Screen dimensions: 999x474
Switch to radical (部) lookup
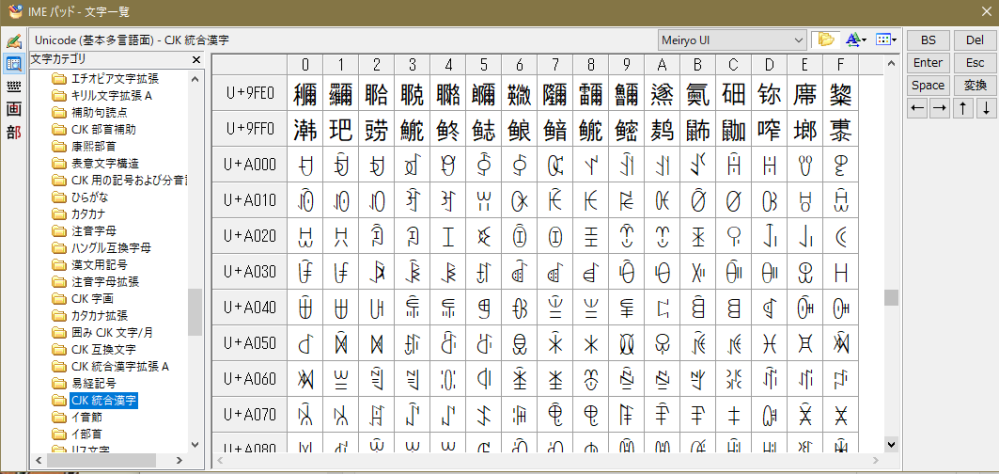click(13, 132)
